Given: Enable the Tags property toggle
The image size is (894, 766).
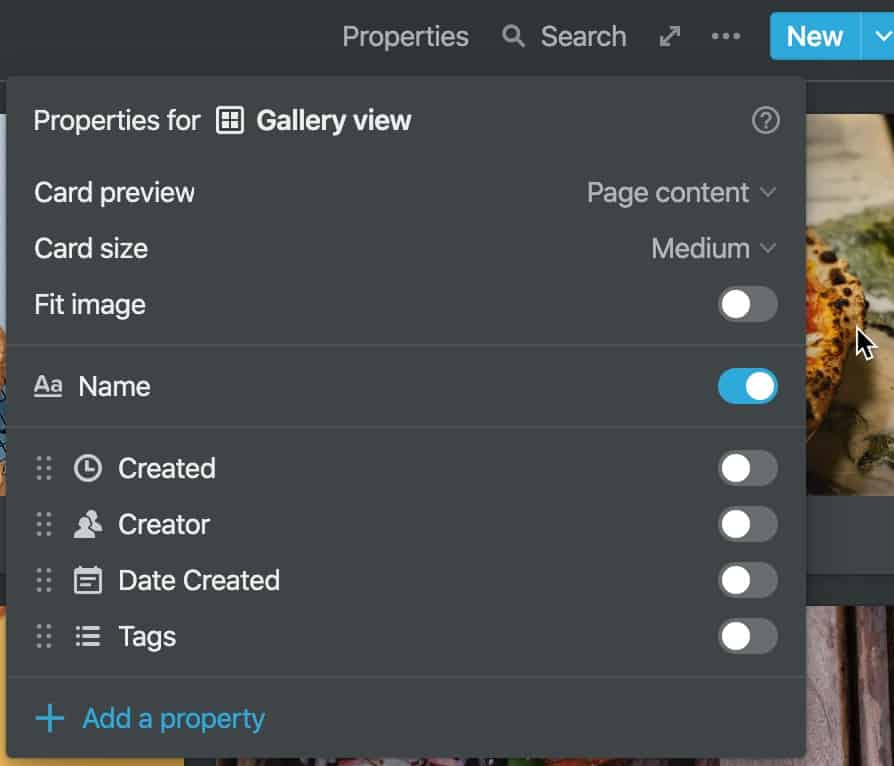Looking at the screenshot, I should click(x=747, y=636).
